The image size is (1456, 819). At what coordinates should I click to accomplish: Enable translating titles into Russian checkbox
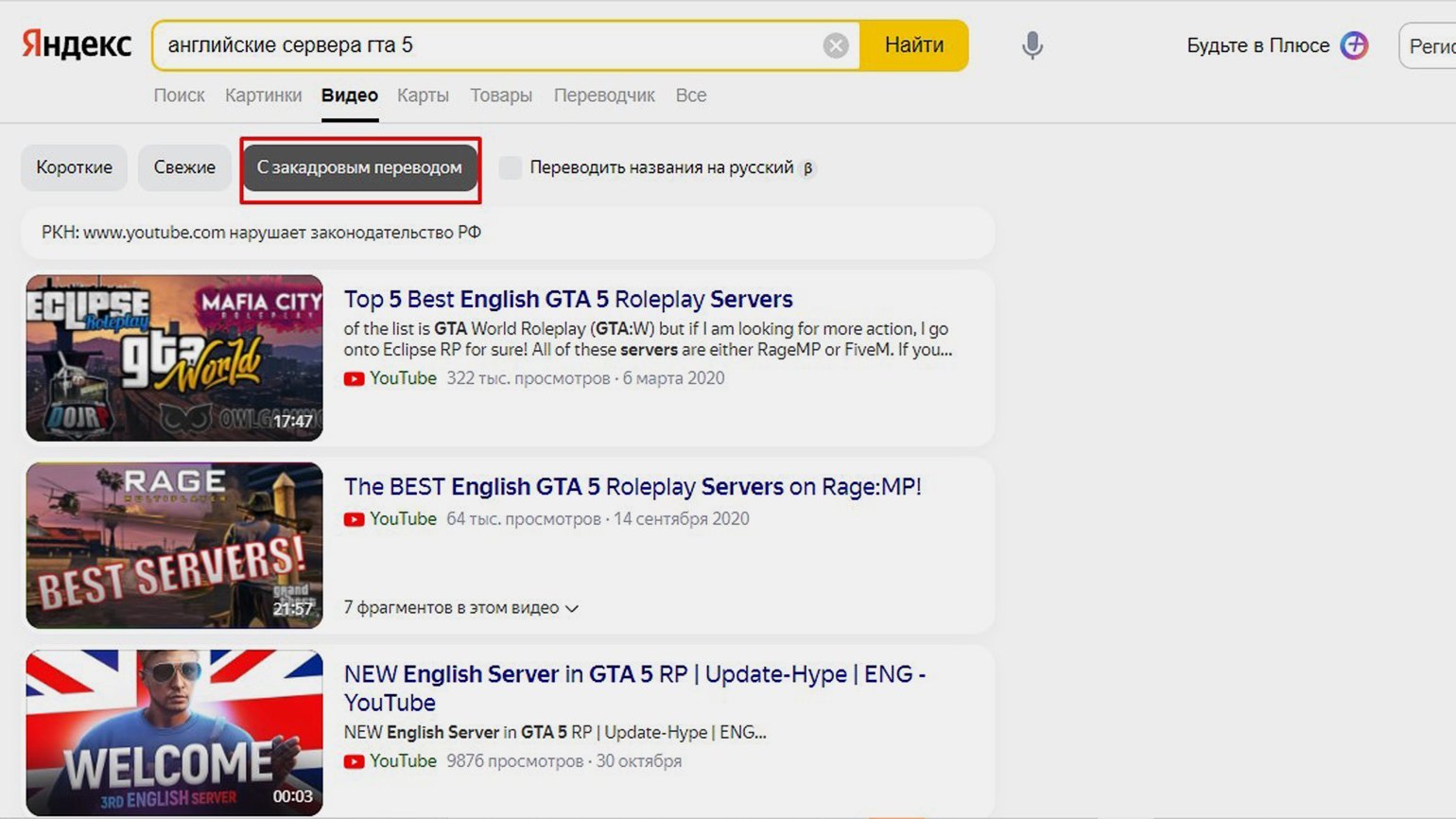[511, 167]
